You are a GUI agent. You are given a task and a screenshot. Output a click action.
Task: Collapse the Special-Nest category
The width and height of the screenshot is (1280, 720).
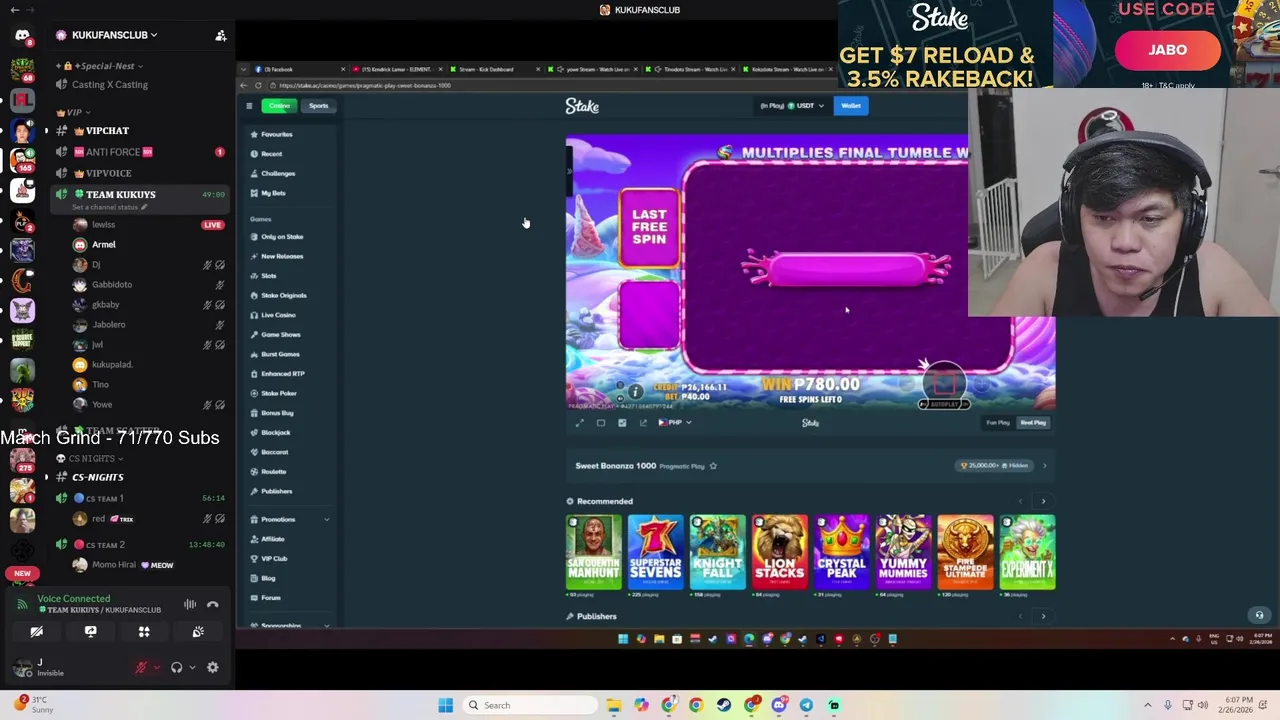[x=101, y=66]
